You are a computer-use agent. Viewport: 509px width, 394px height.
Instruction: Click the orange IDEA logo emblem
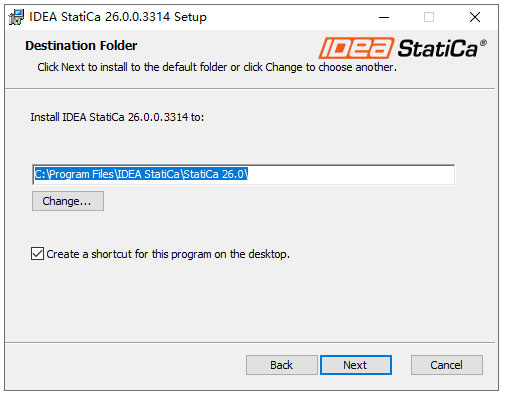click(x=356, y=48)
